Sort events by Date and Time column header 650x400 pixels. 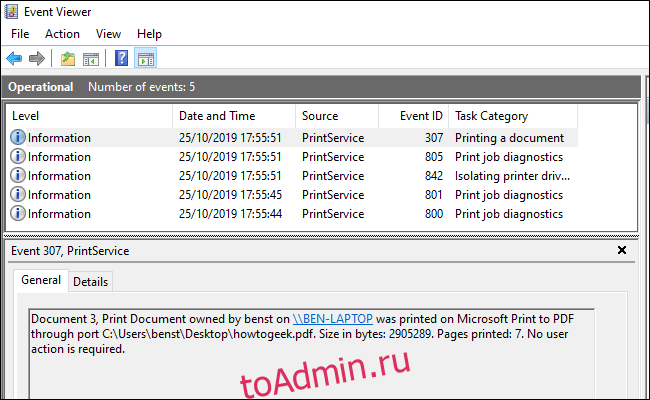(217, 116)
